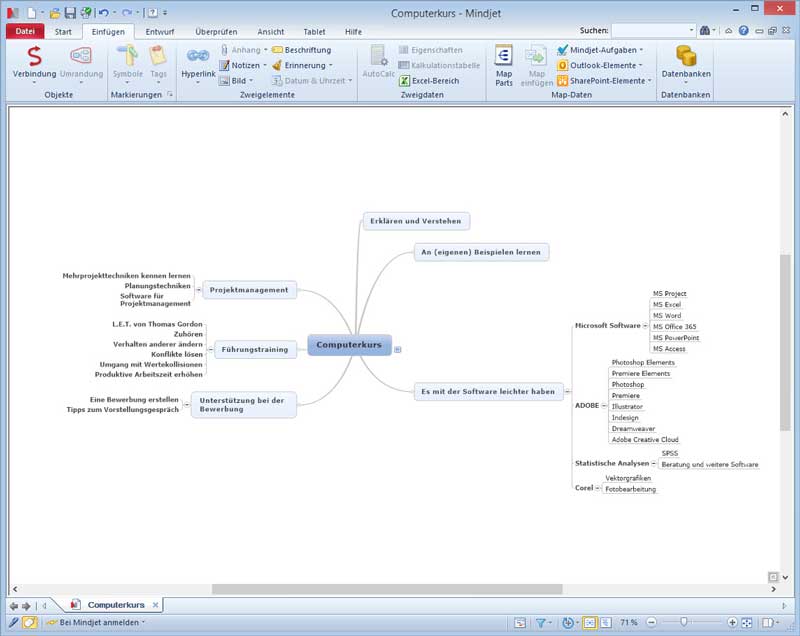Insert an Excel-Bereich
The height and width of the screenshot is (636, 800).
point(432,80)
